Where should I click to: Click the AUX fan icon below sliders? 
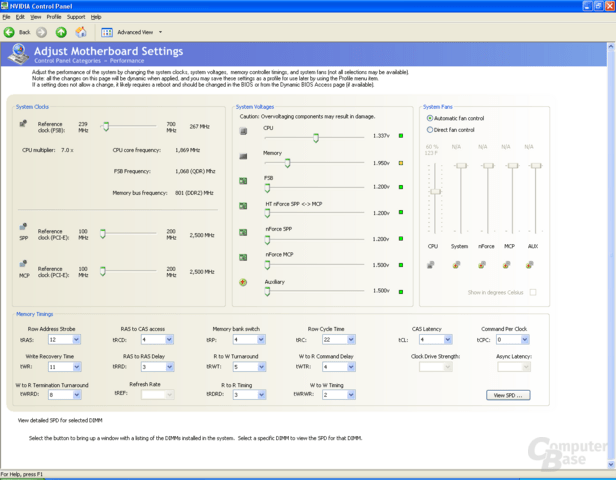530,265
